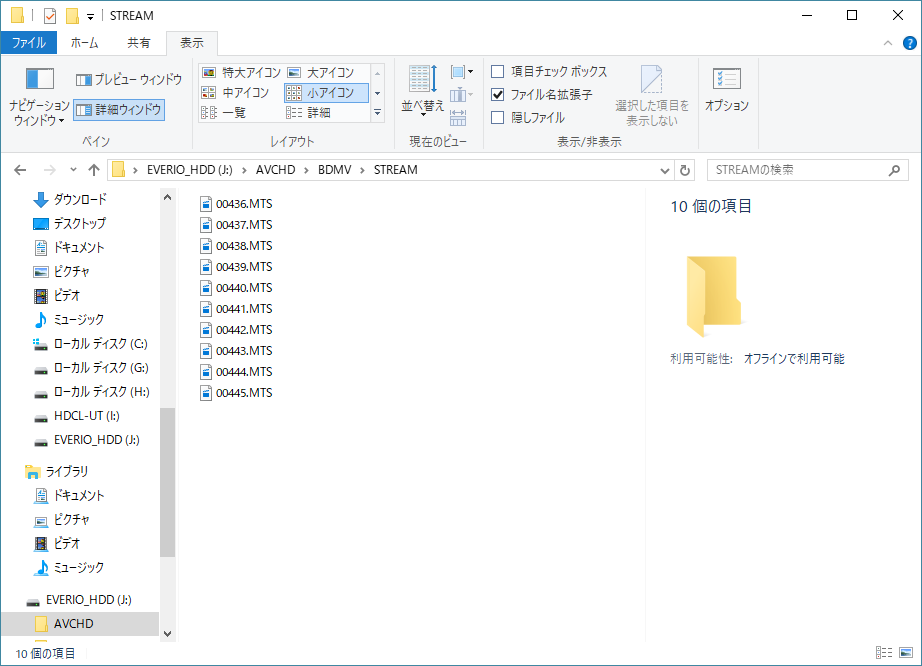Select file 00444.MTS

236,372
